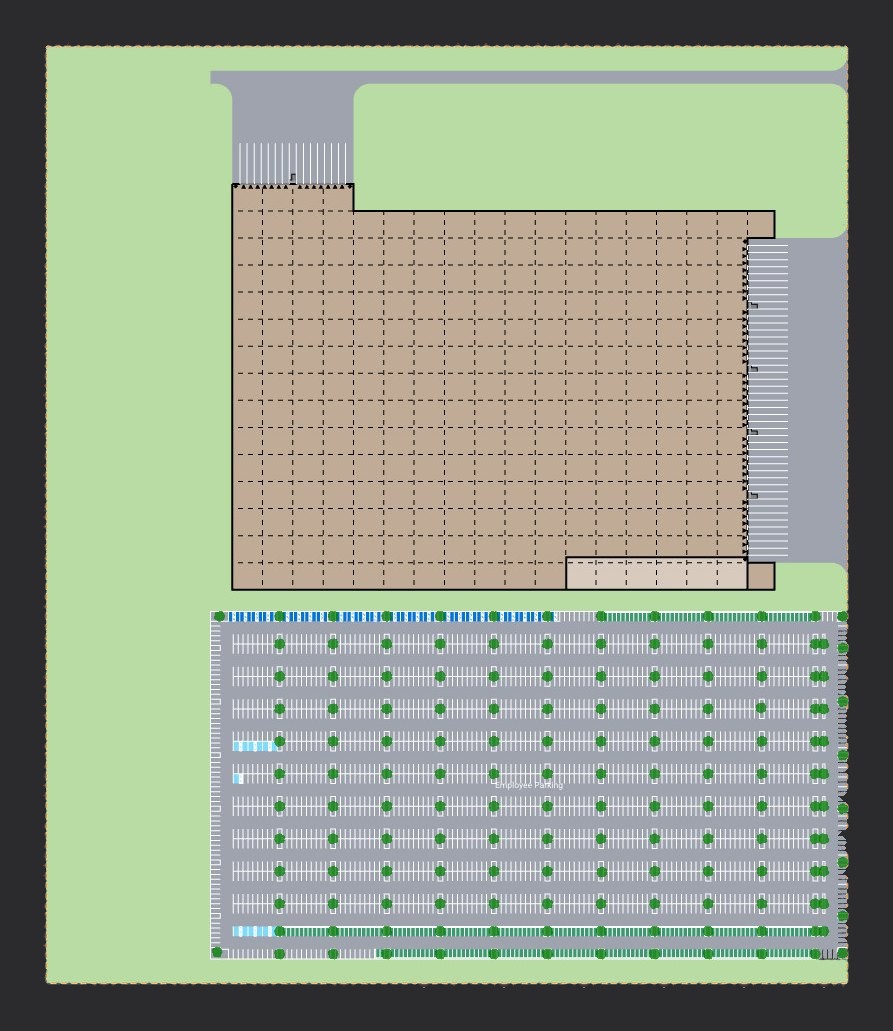
Task: Select the gray access road along the top
Action: 529,78
